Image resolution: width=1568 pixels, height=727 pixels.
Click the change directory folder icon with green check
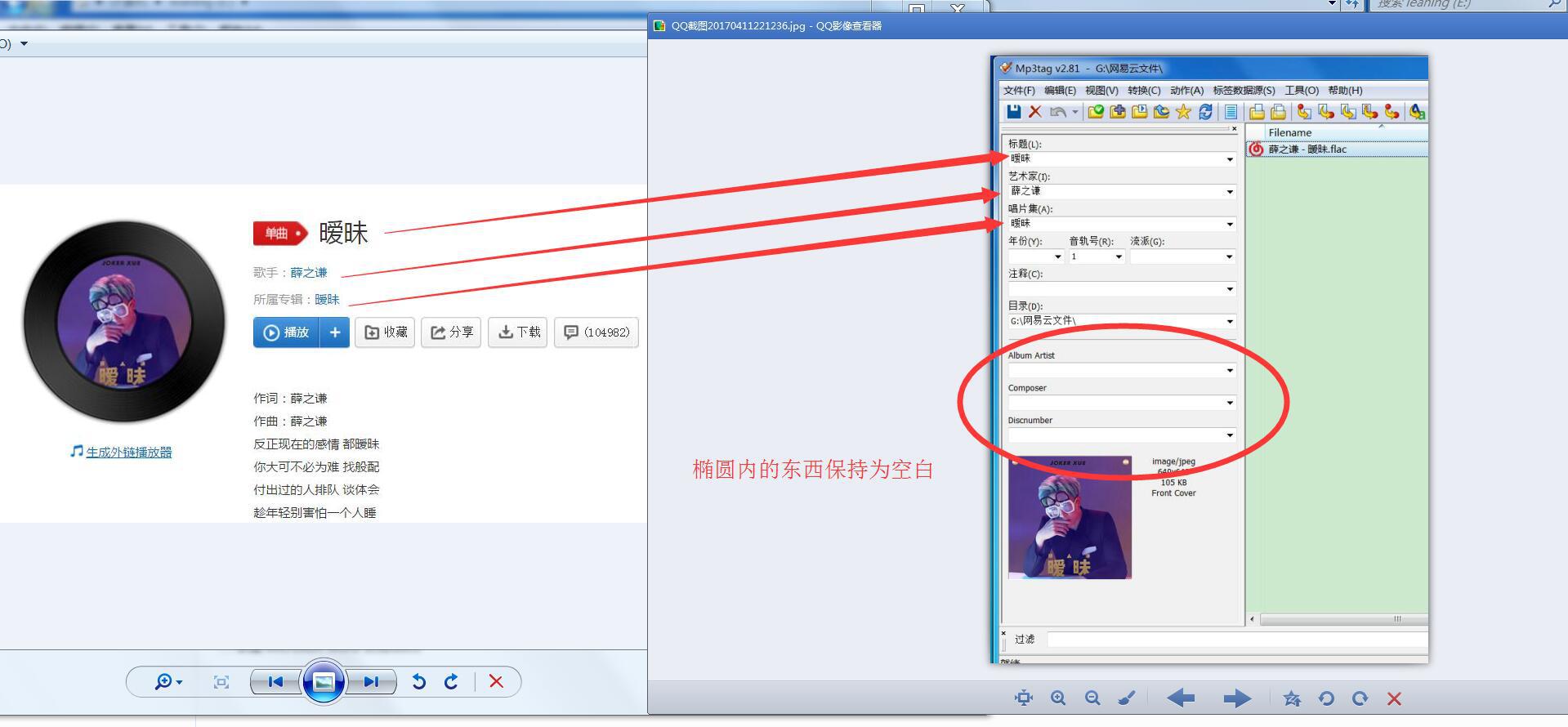(x=1096, y=112)
